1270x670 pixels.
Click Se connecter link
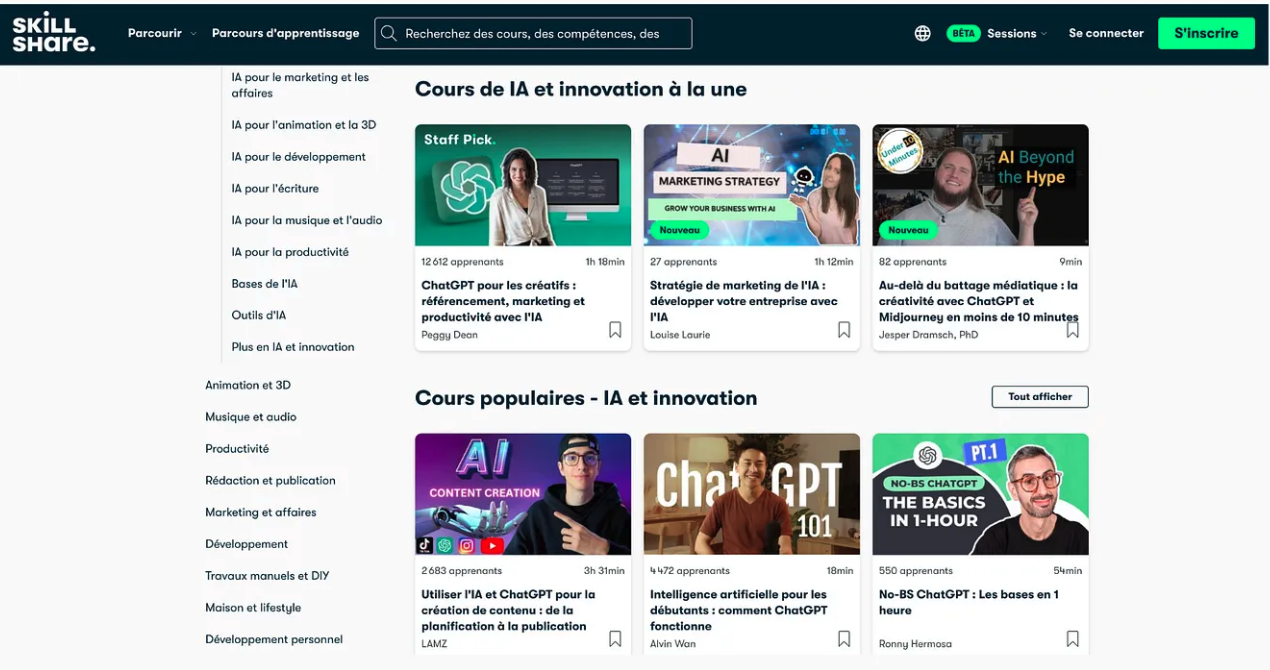pos(1106,33)
